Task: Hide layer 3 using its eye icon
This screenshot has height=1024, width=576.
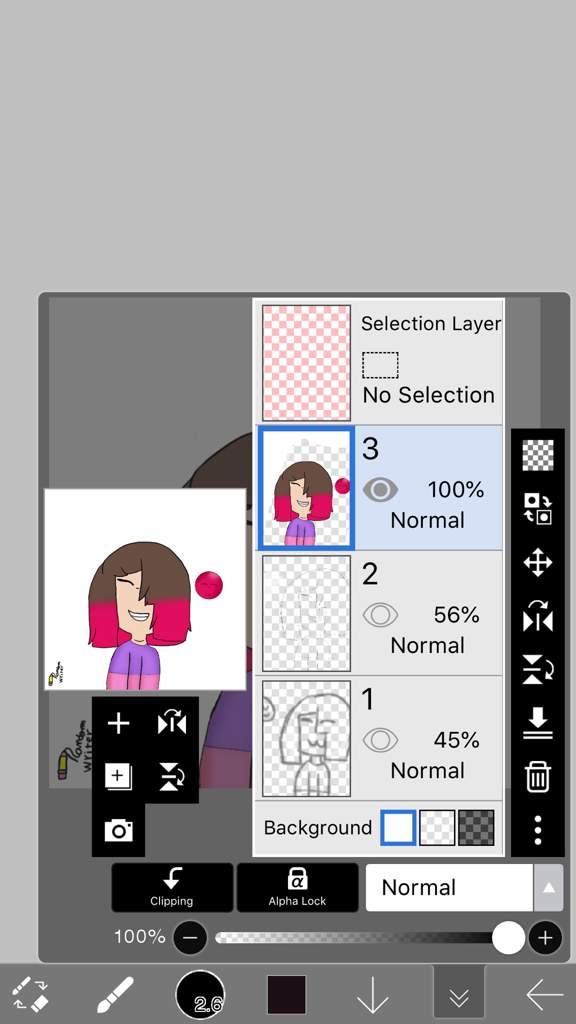Action: click(x=380, y=489)
